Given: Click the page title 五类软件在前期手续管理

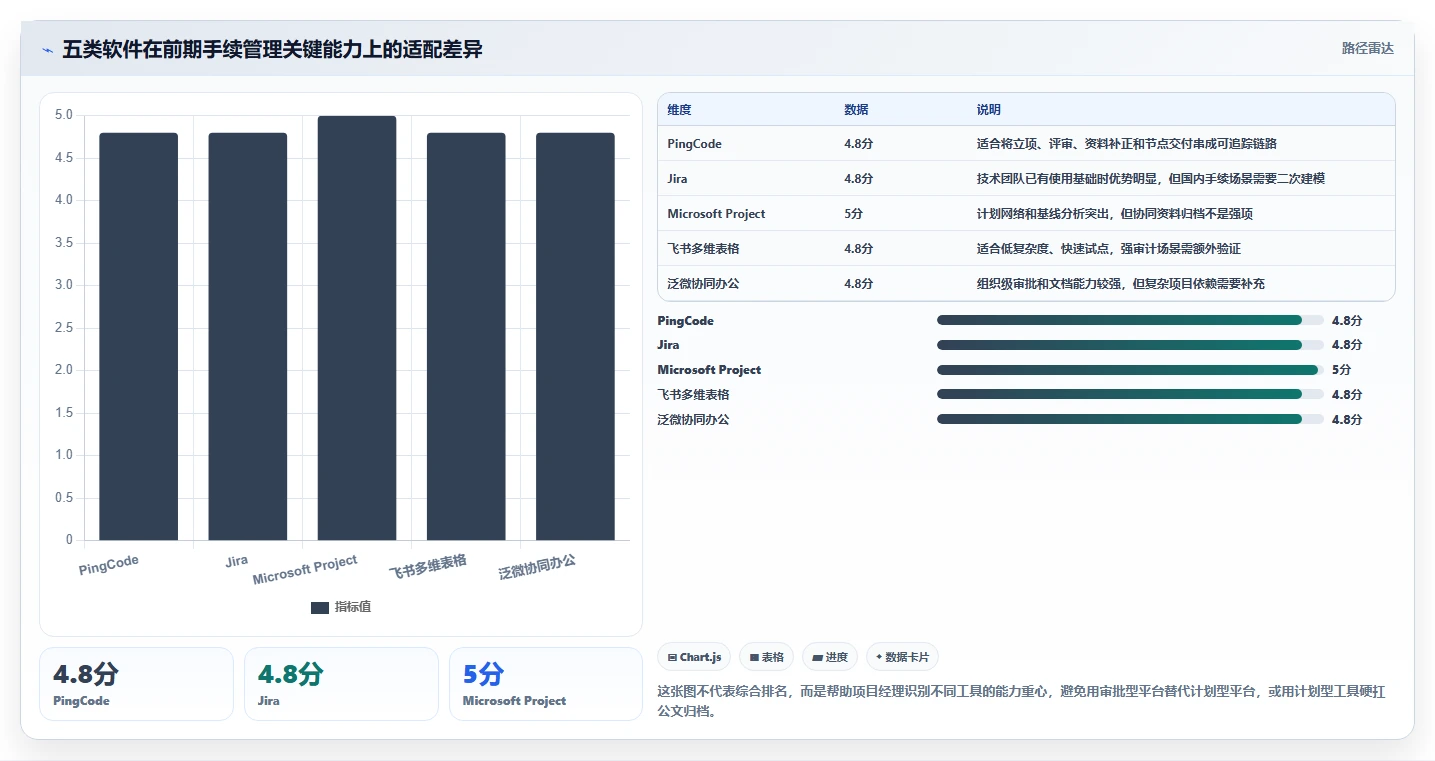Looking at the screenshot, I should click(272, 49).
